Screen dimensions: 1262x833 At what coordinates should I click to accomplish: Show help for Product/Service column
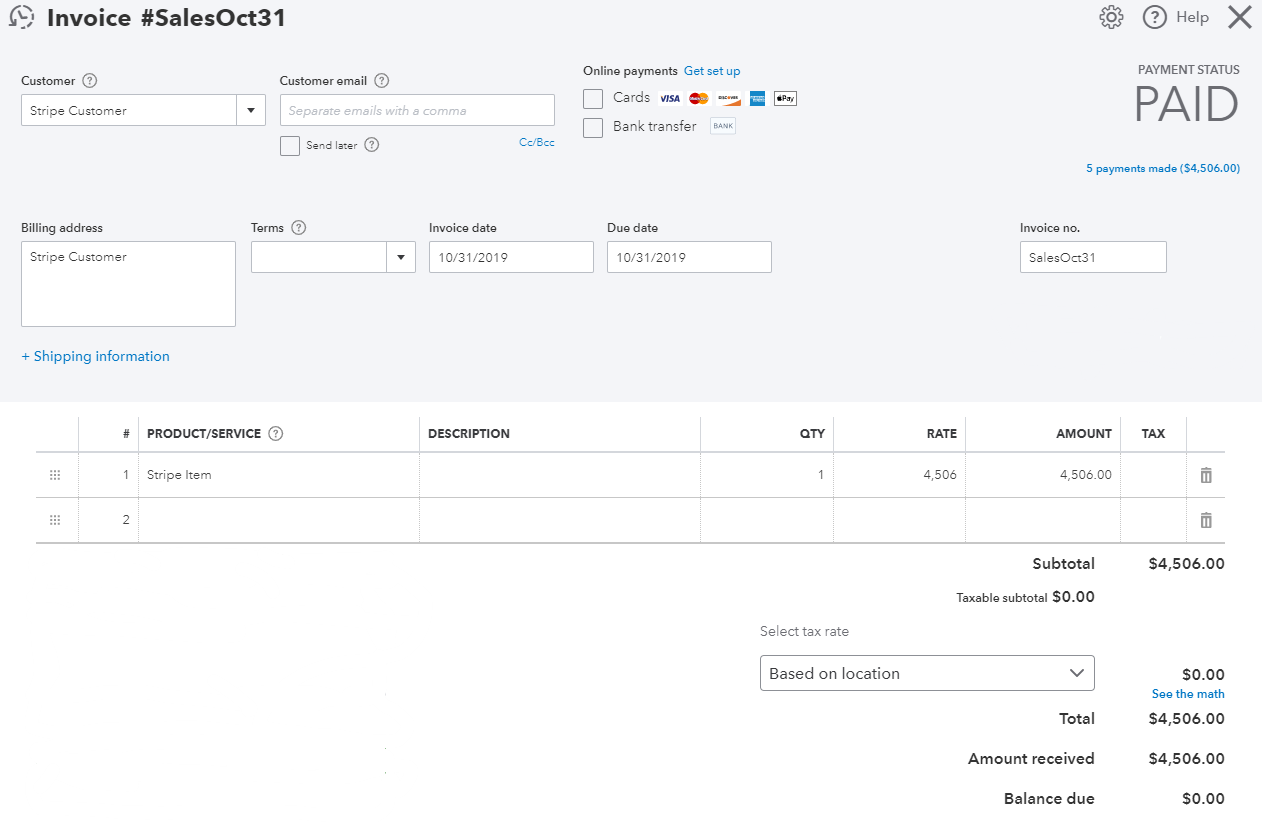coord(276,434)
